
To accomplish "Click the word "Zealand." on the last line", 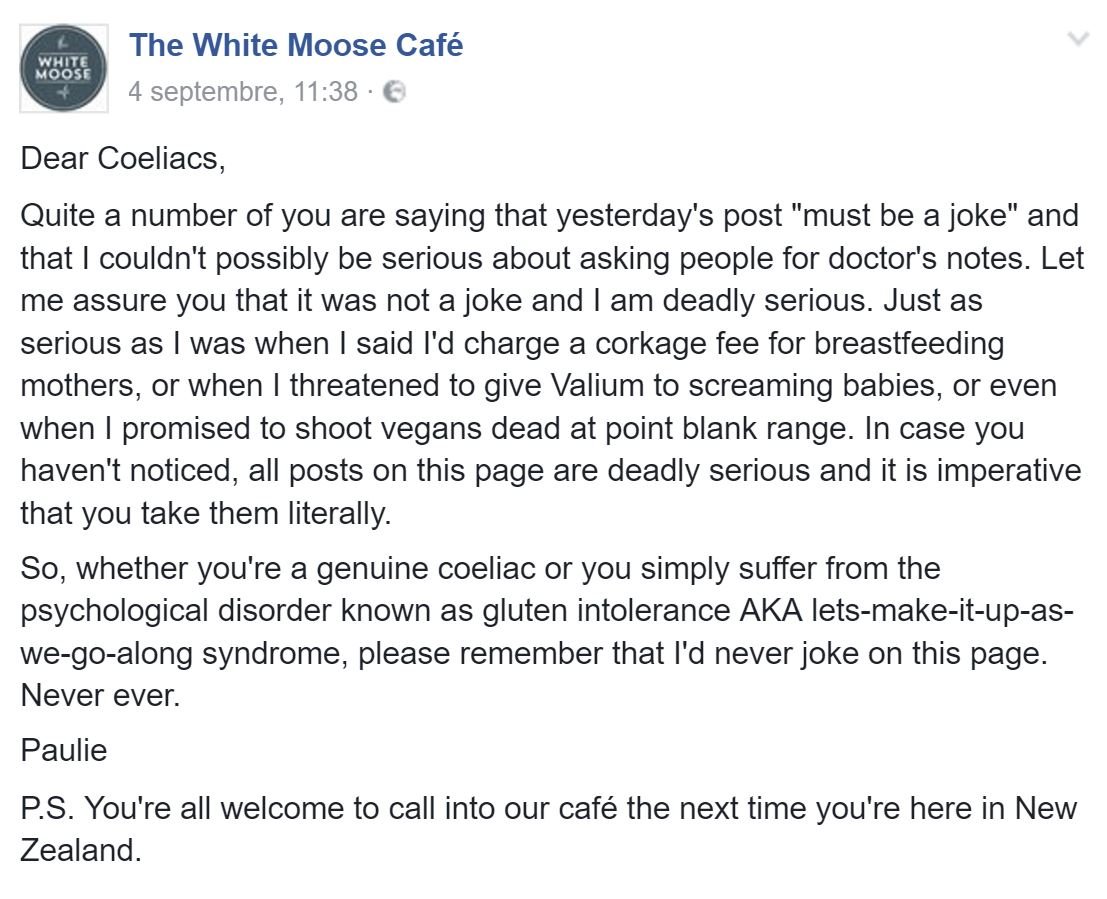I will 80,850.
